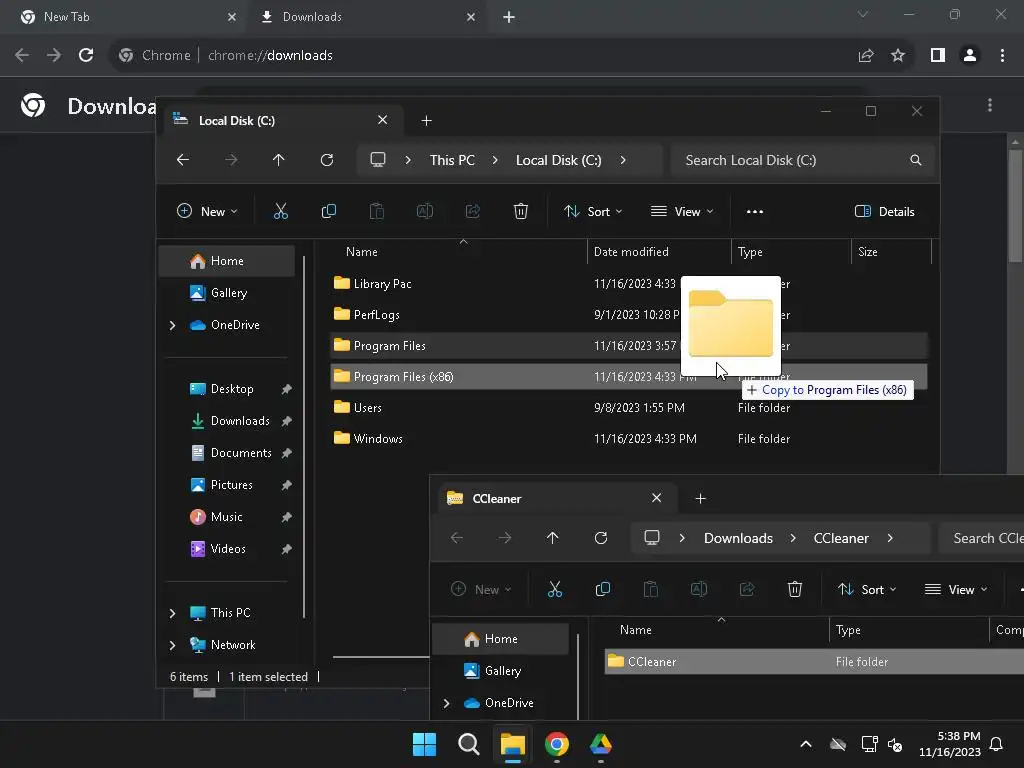
Task: Click Cut icon in CCleaner window toolbar
Action: click(x=554, y=590)
